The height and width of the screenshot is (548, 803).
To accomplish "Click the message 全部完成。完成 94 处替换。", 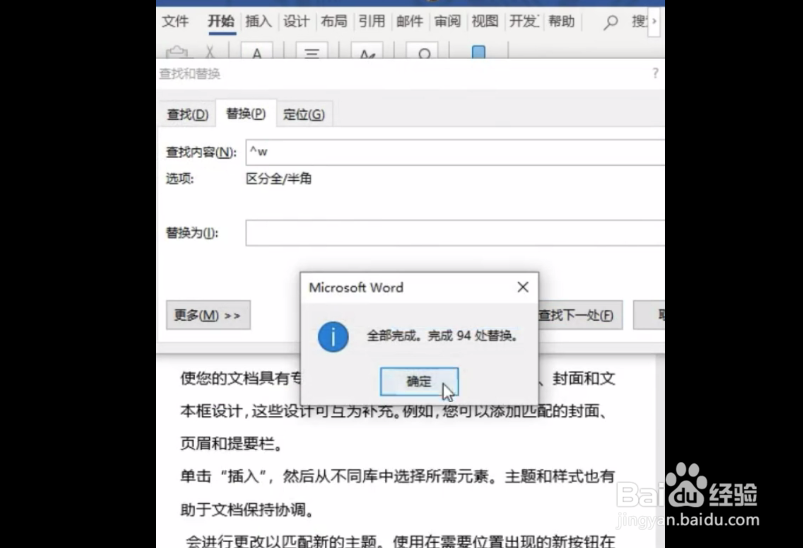I will (x=443, y=335).
